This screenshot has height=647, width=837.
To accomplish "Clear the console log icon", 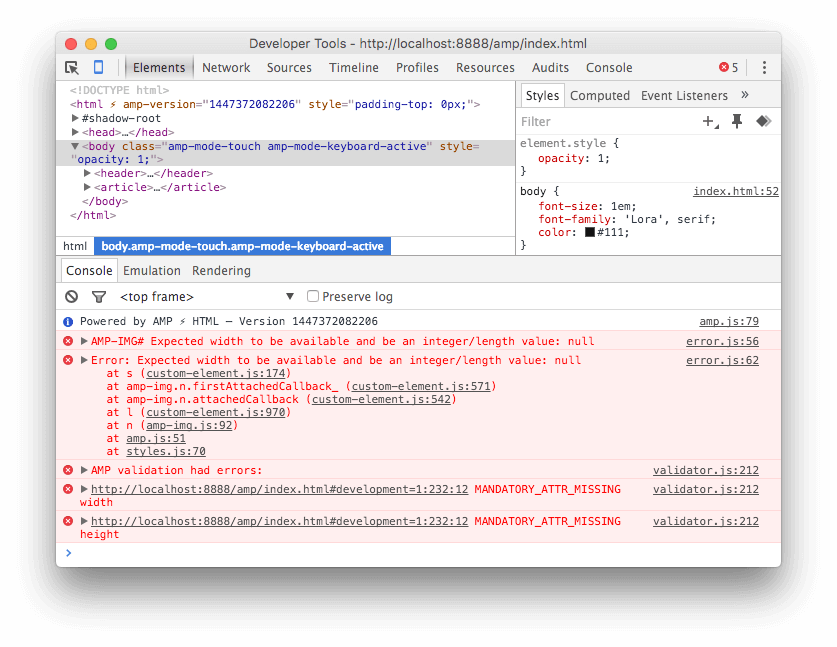I will coord(72,297).
